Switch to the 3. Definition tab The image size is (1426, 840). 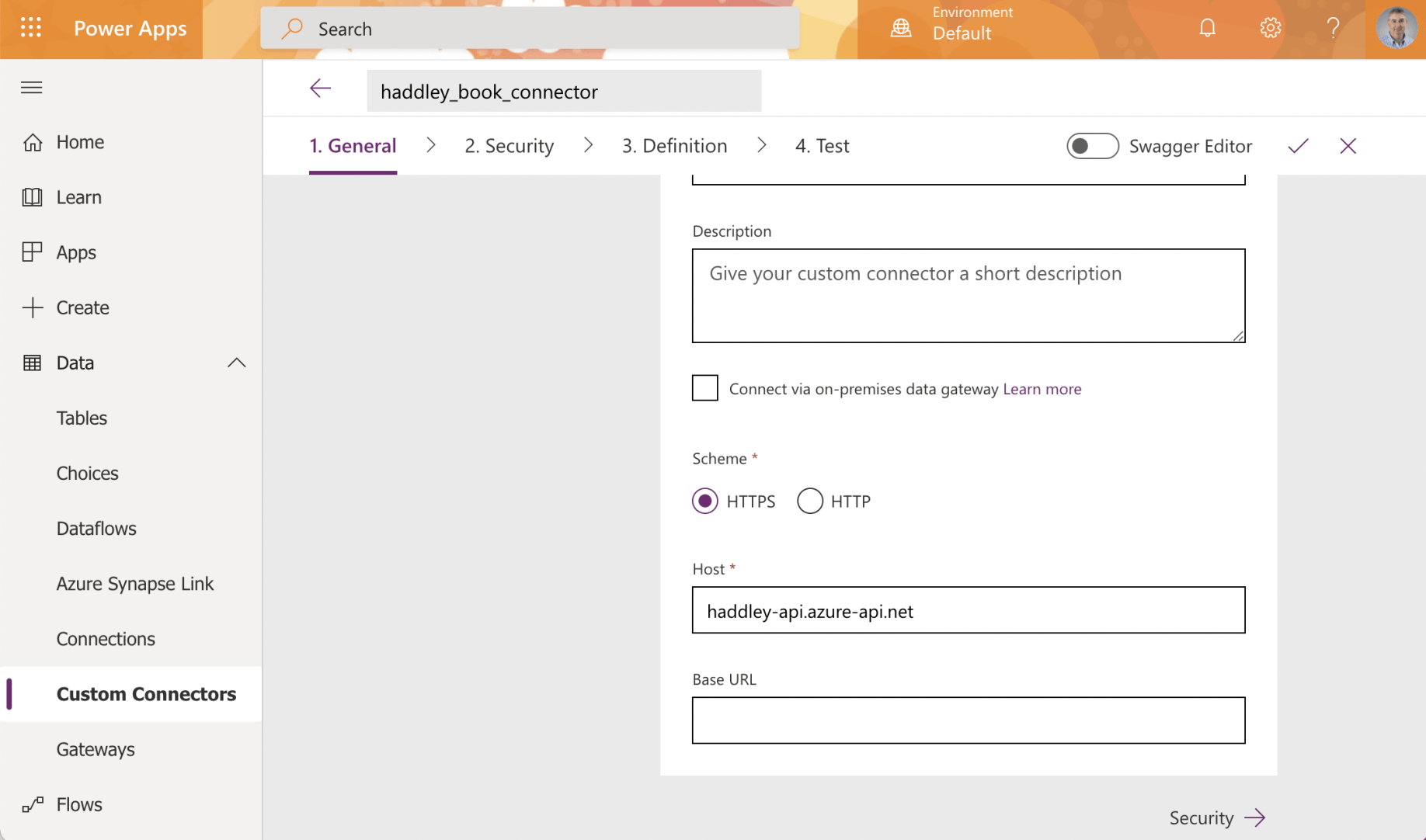(x=674, y=146)
